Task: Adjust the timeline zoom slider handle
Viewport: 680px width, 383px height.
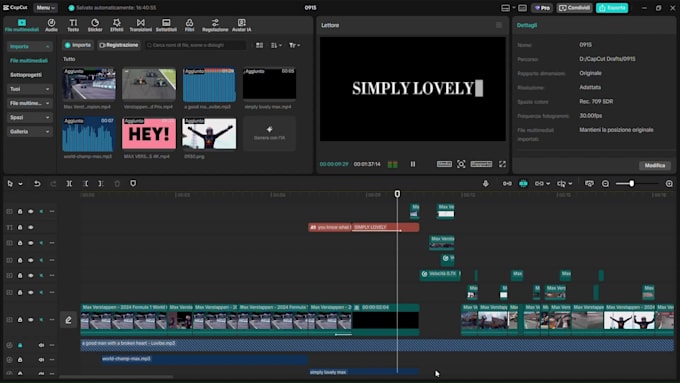Action: click(631, 183)
